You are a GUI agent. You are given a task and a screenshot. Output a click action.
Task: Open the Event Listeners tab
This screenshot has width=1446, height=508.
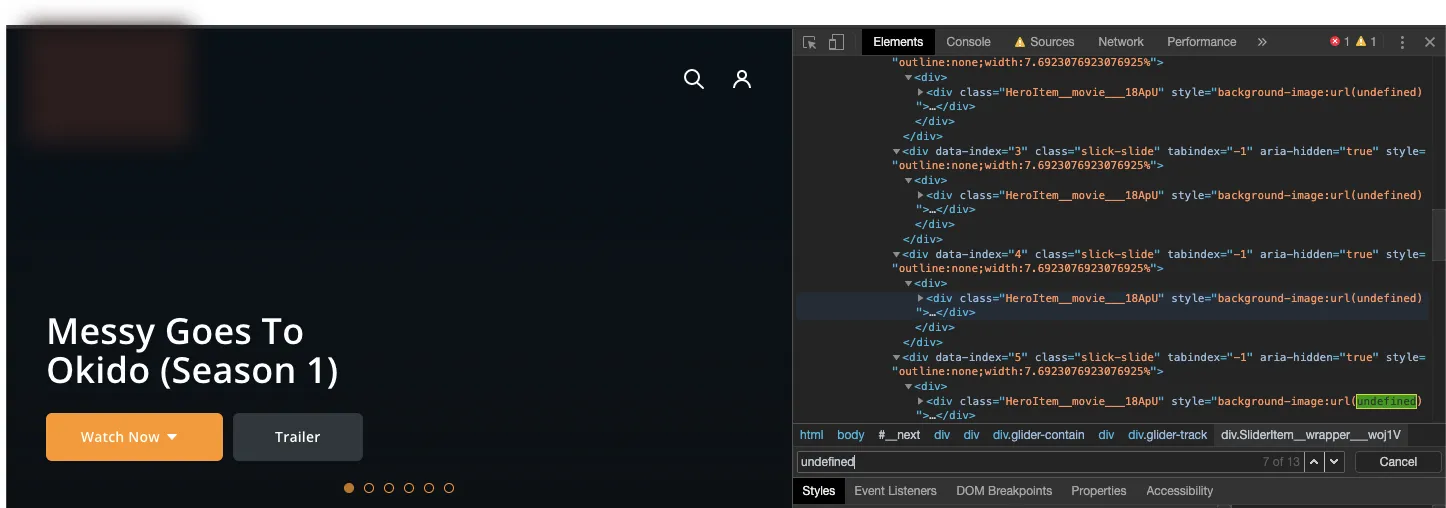click(x=895, y=491)
